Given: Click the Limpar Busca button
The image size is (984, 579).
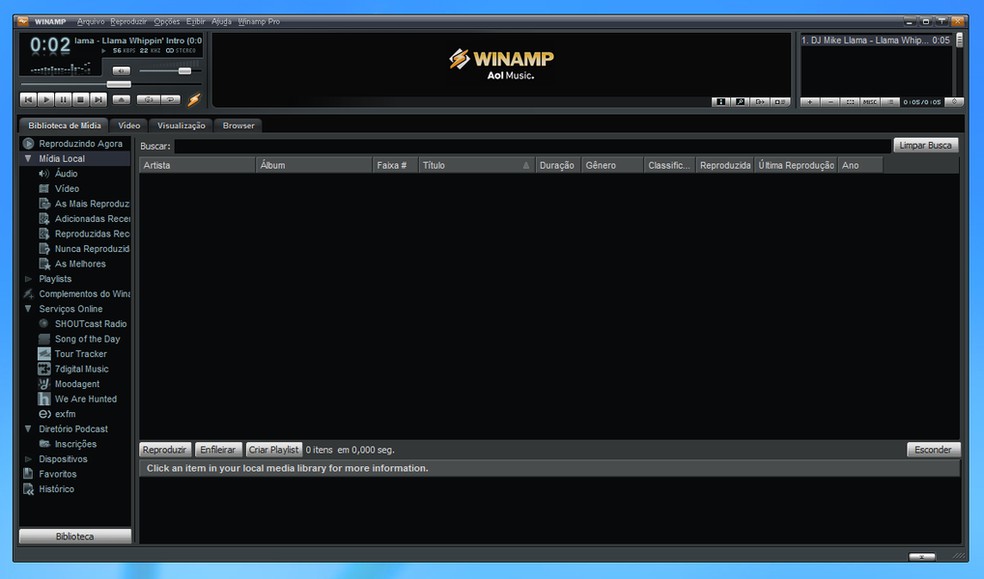Looking at the screenshot, I should pyautogui.click(x=925, y=144).
